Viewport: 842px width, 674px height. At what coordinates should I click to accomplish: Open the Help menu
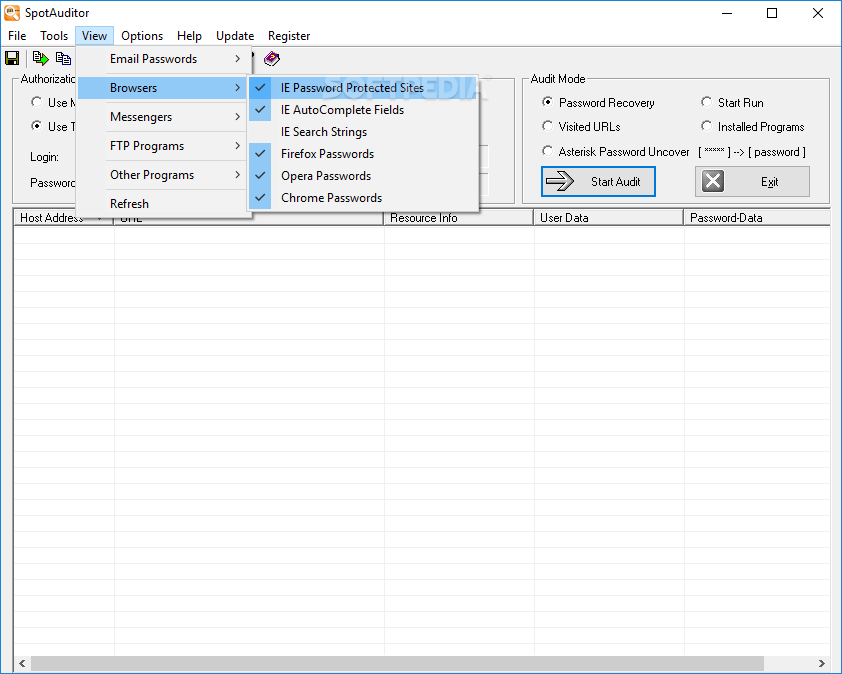click(x=190, y=36)
